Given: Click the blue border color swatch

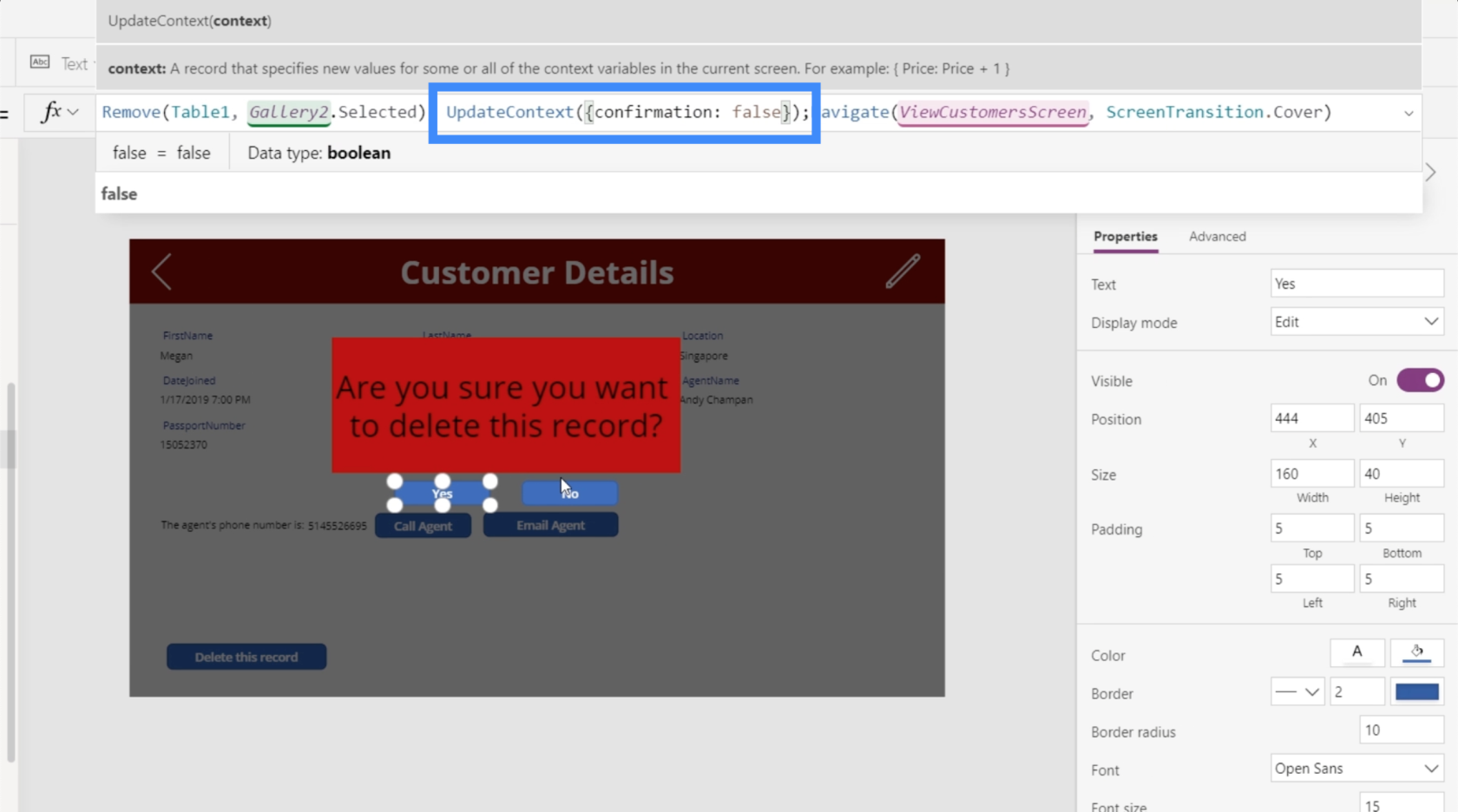Looking at the screenshot, I should (x=1416, y=692).
